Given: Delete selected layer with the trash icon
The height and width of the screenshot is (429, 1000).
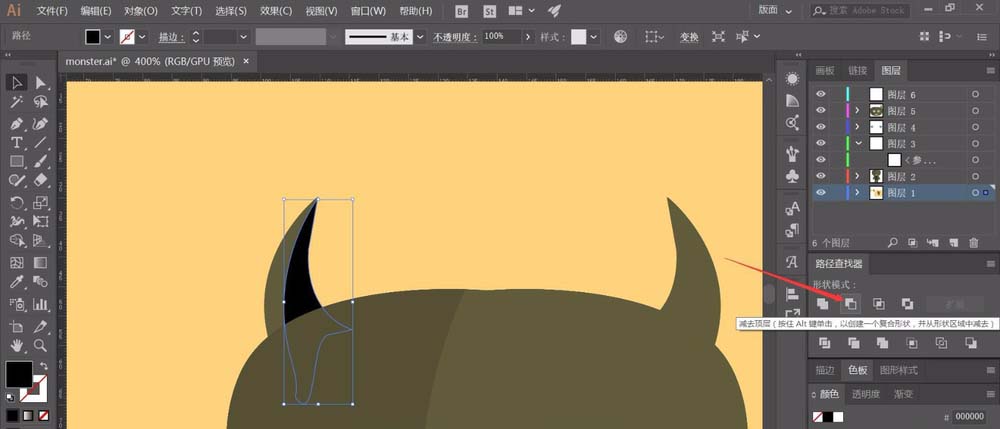Looking at the screenshot, I should click(x=973, y=242).
